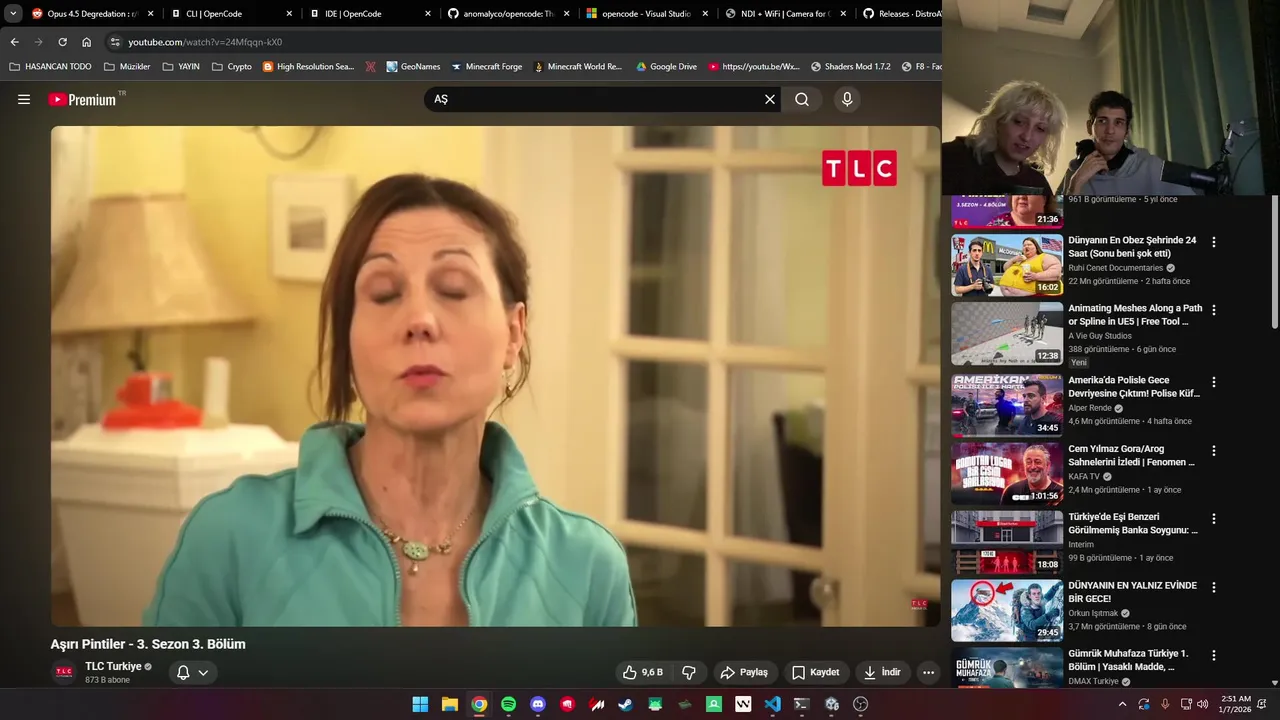Switch to opencode - Visual Studio tab

(x=646, y=14)
